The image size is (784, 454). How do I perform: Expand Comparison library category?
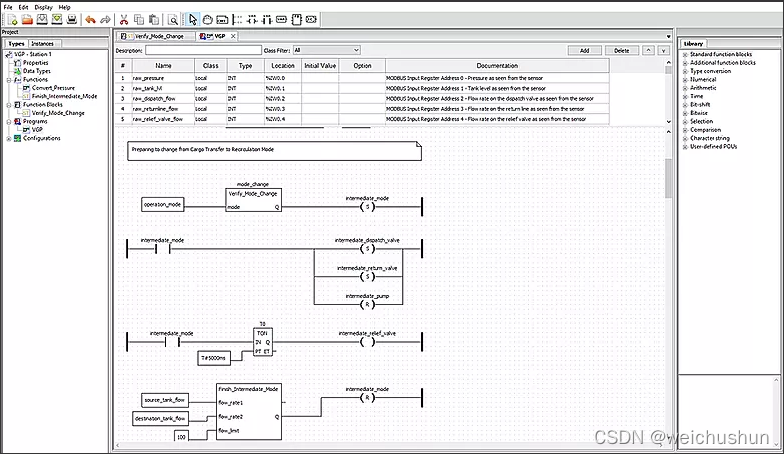[x=685, y=130]
